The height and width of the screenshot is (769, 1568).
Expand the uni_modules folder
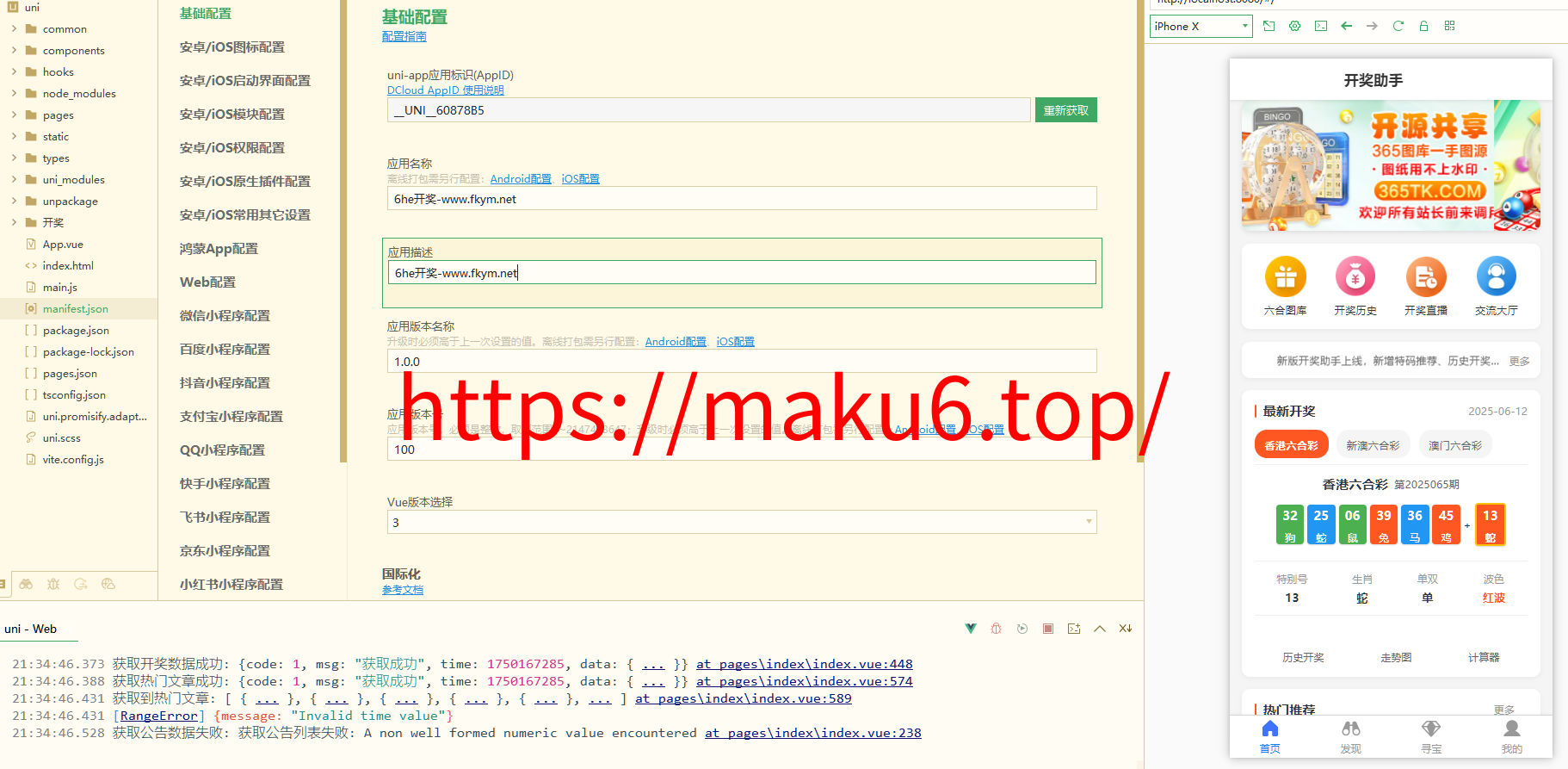coord(14,179)
